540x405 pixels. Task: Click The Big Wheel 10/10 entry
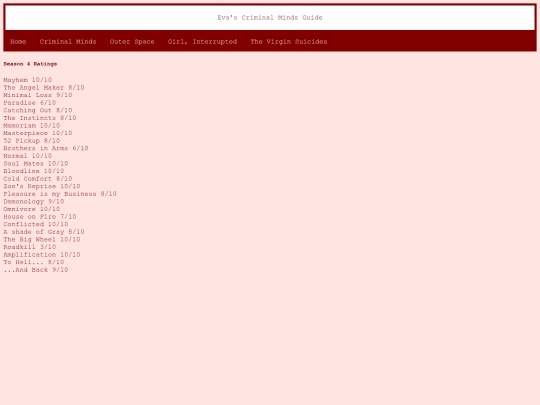coord(42,239)
